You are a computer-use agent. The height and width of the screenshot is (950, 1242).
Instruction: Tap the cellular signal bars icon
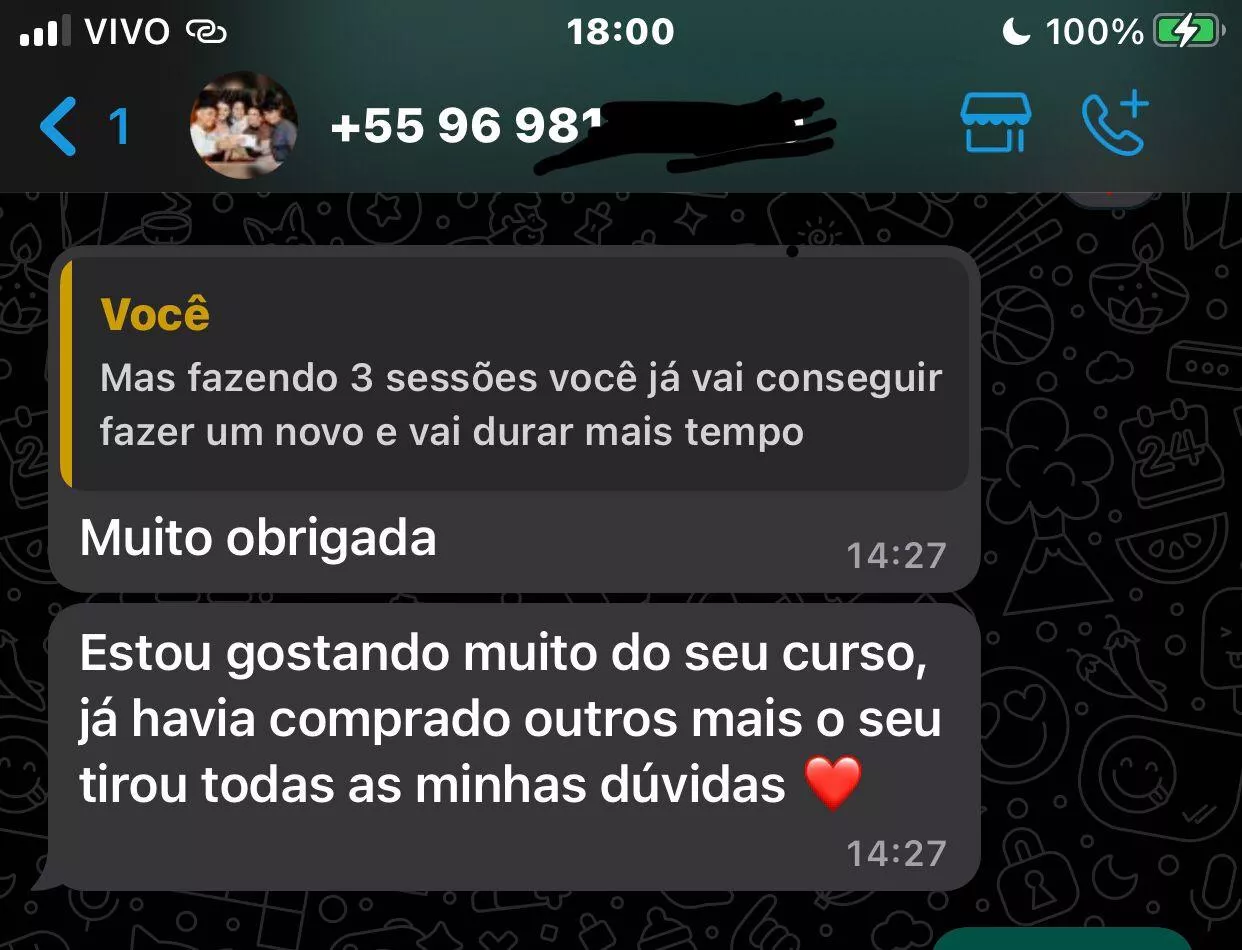46,33
